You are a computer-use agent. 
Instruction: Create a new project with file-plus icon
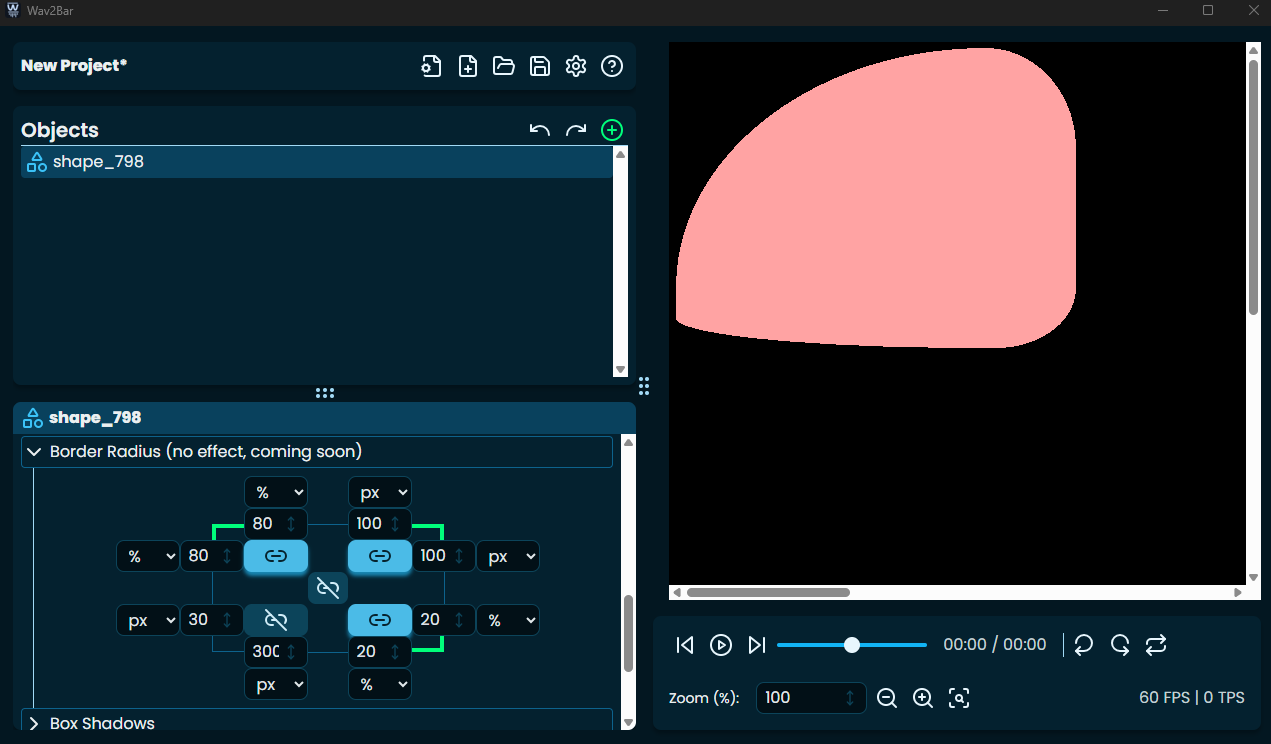468,66
